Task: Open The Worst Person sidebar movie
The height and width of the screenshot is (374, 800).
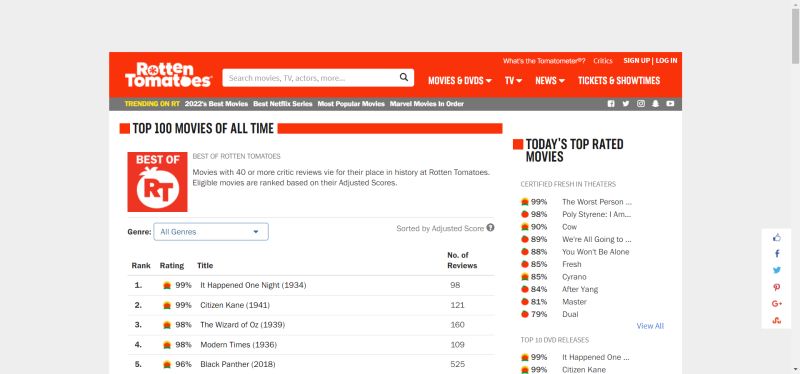Action: [596, 202]
